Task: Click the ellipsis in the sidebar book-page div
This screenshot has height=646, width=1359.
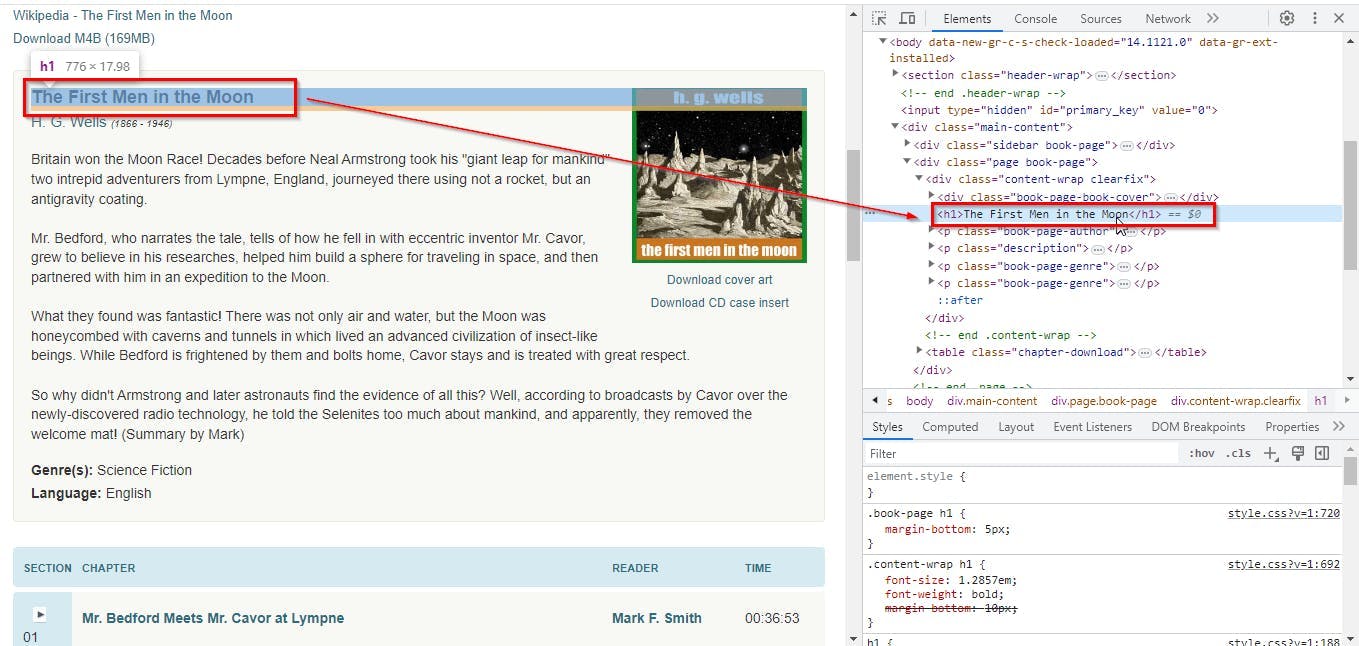Action: point(1126,145)
